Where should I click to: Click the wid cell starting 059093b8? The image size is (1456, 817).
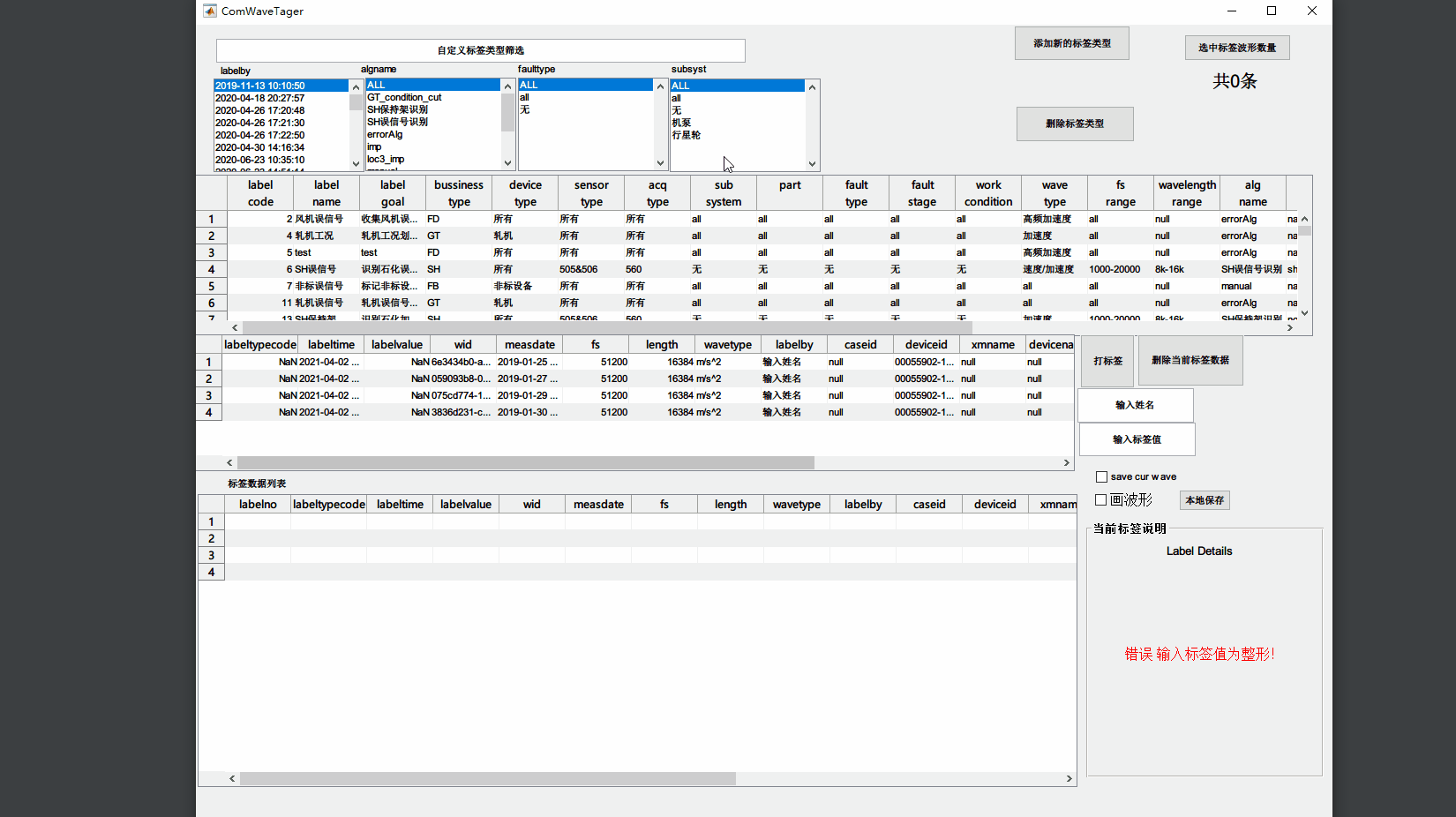[463, 379]
